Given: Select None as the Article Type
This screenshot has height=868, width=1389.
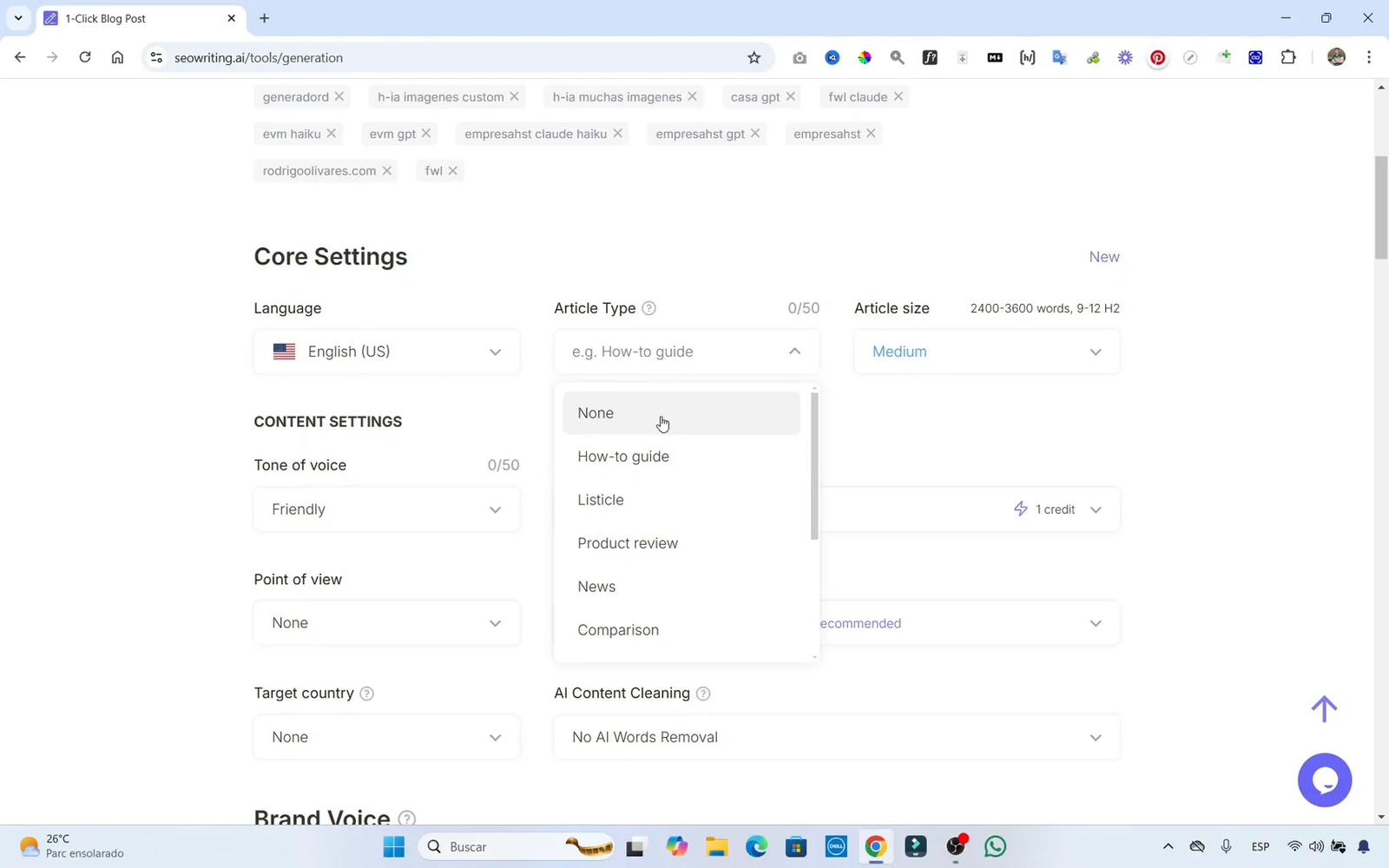Looking at the screenshot, I should (596, 413).
